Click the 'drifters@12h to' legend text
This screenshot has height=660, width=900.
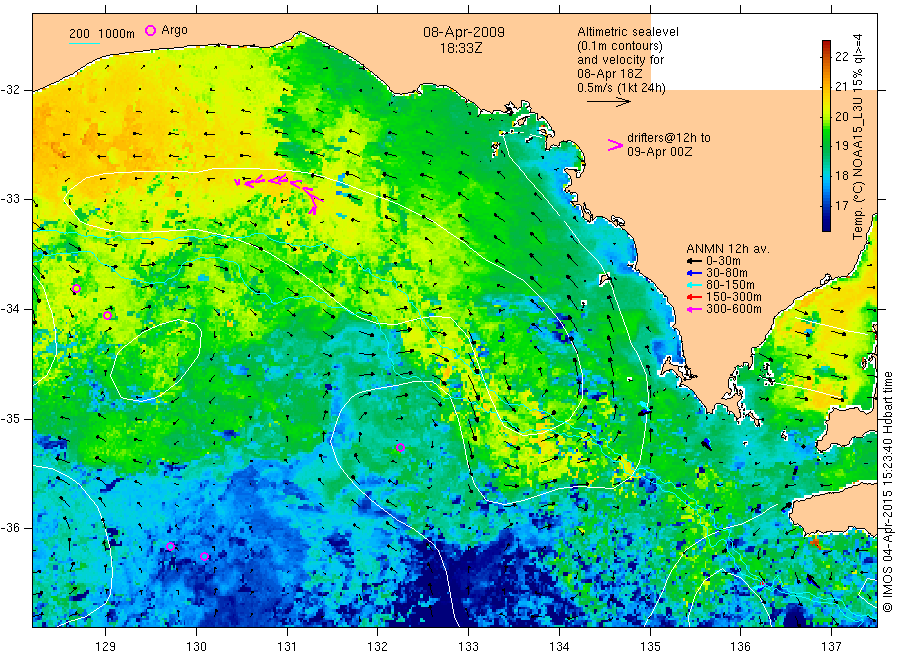click(x=669, y=138)
